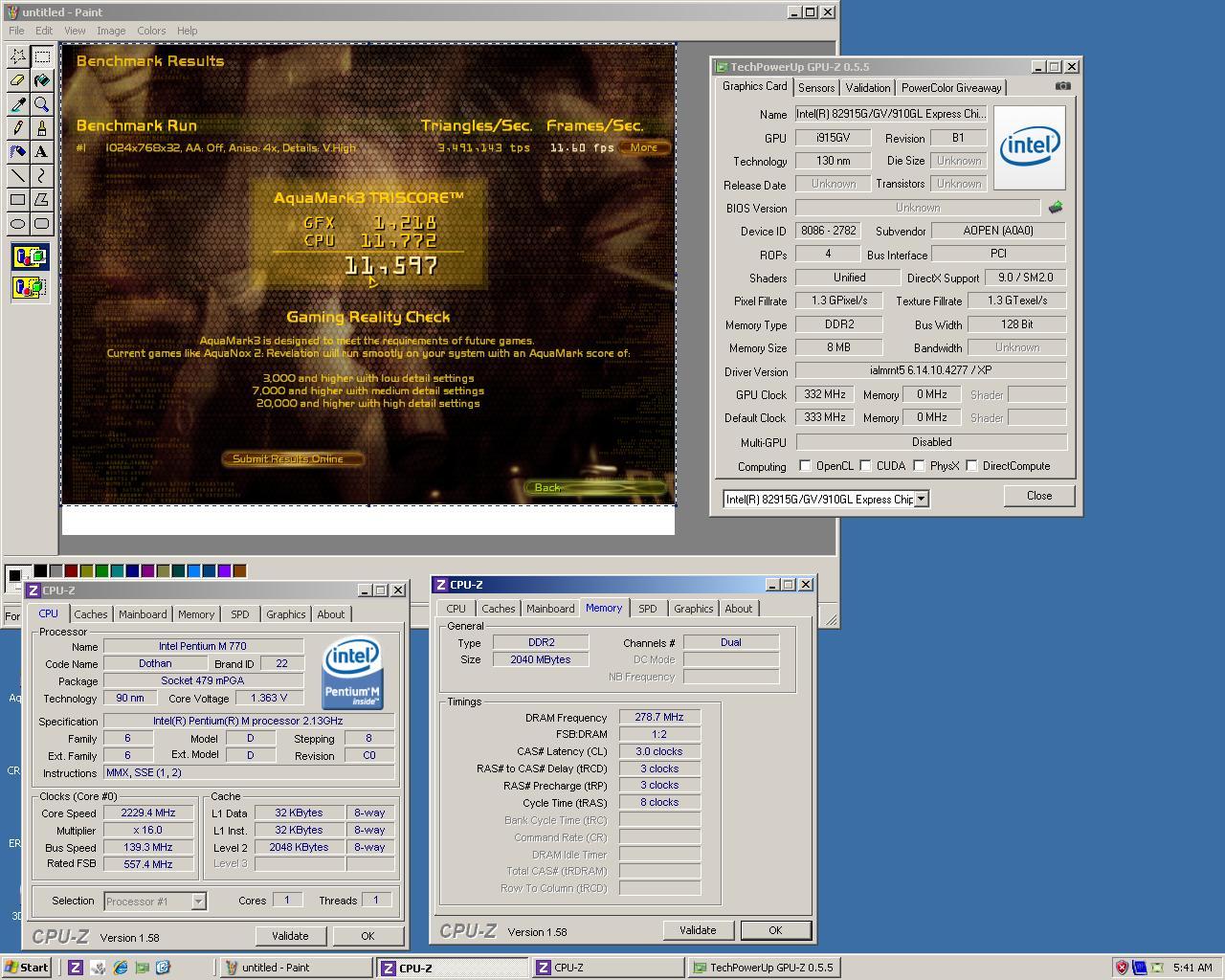Pick the bright blue color swatch
1225x980 pixels.
click(193, 571)
